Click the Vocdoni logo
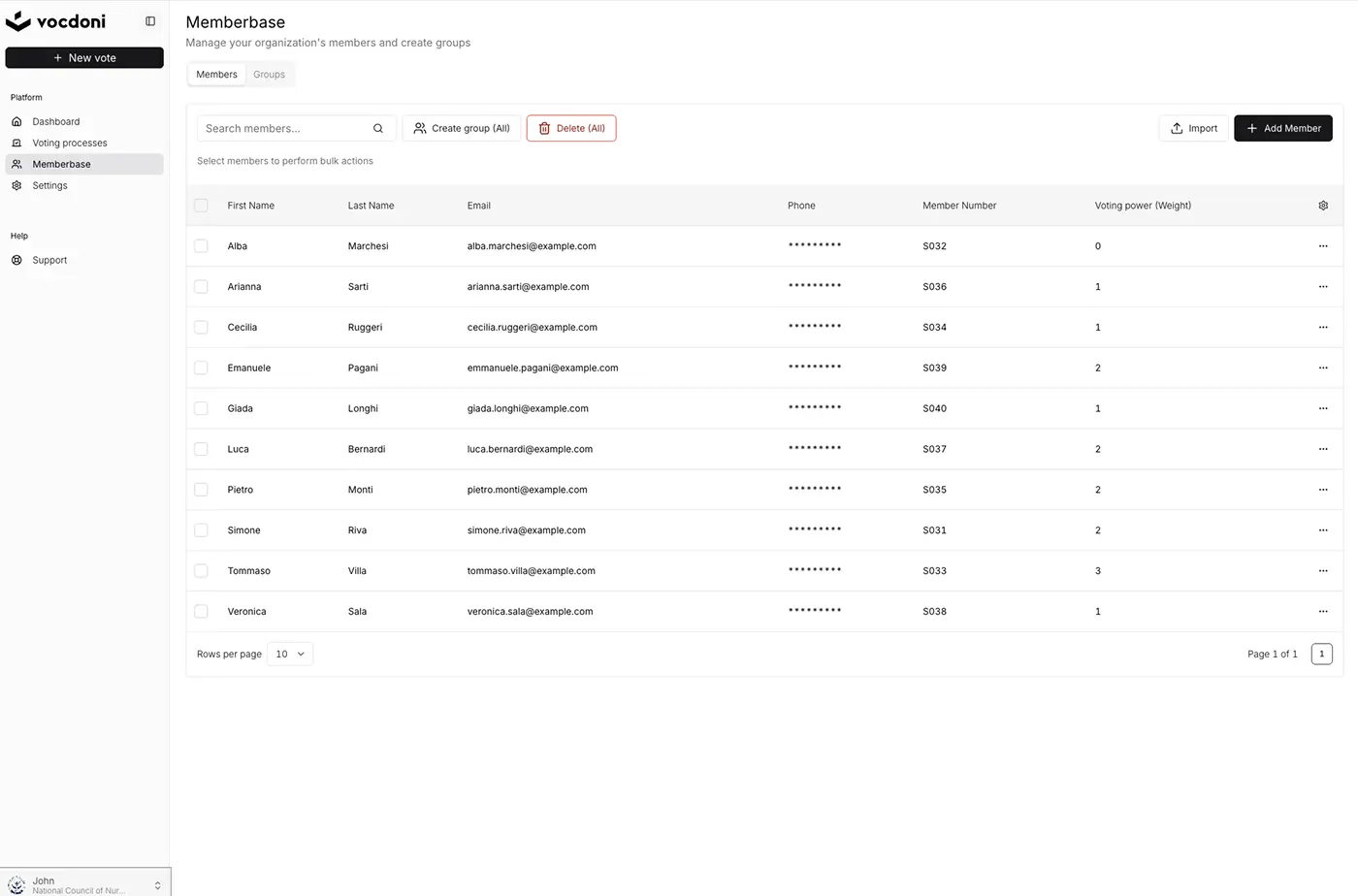This screenshot has height=896, width=1358. (56, 21)
